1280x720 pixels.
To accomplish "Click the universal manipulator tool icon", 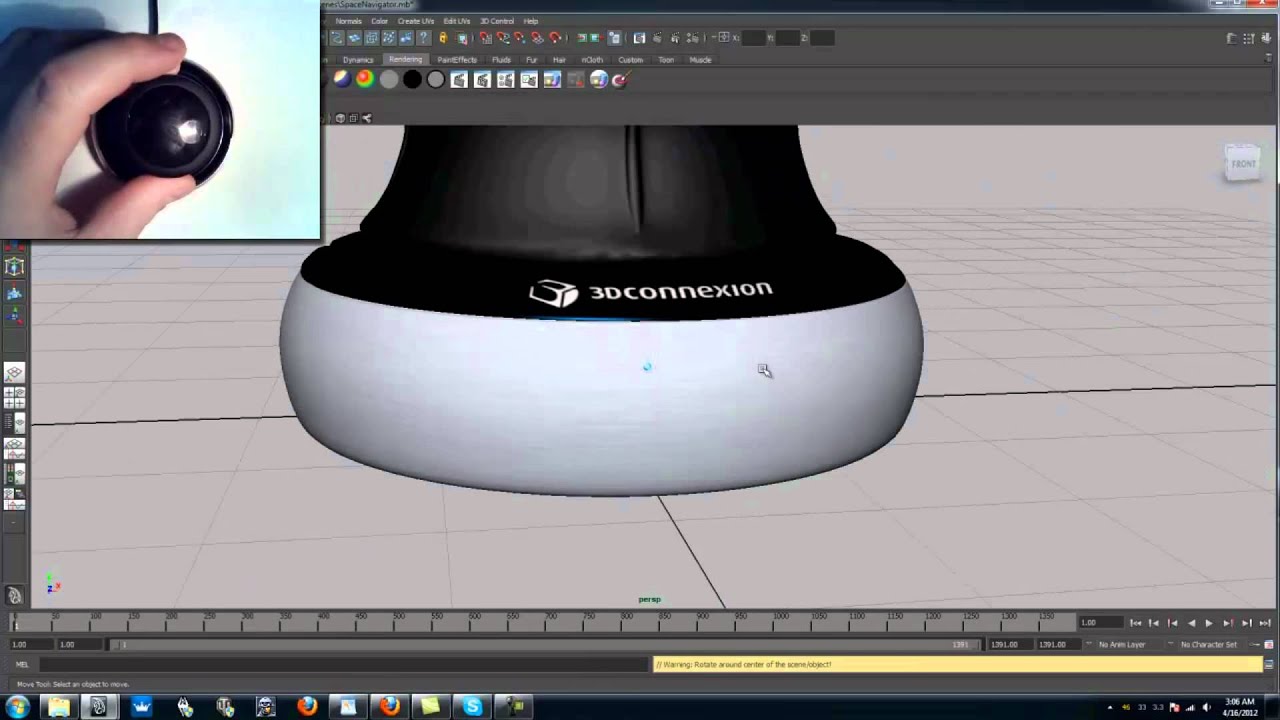I will pos(14,266).
